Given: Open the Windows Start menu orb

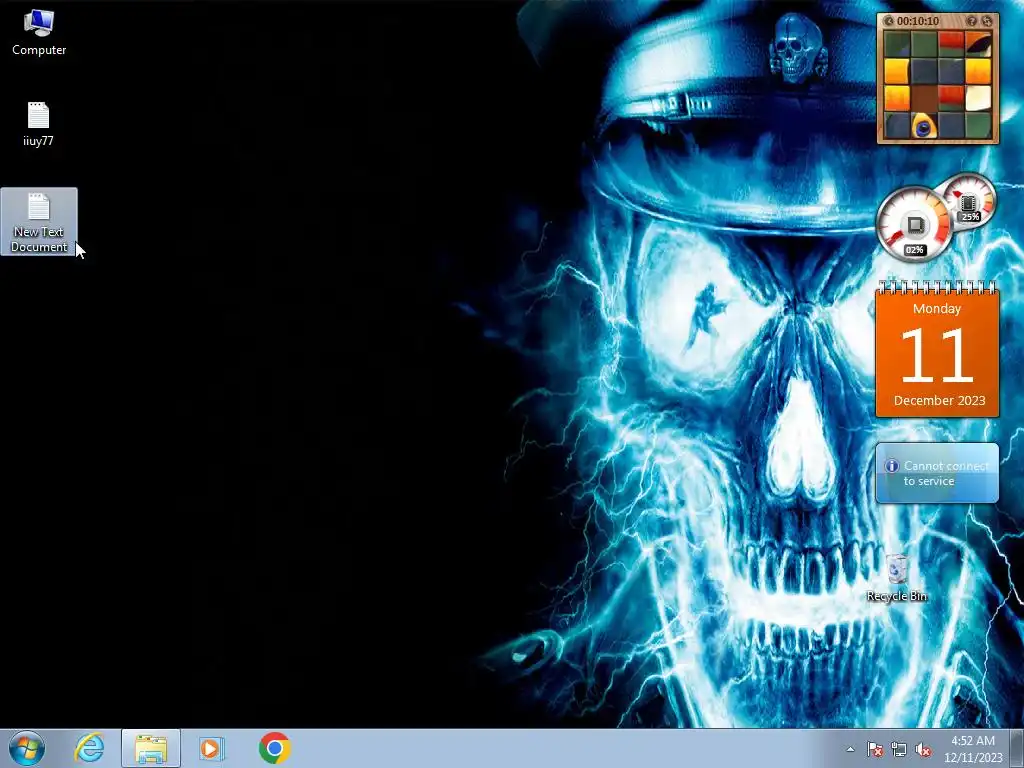Looking at the screenshot, I should click(x=27, y=748).
